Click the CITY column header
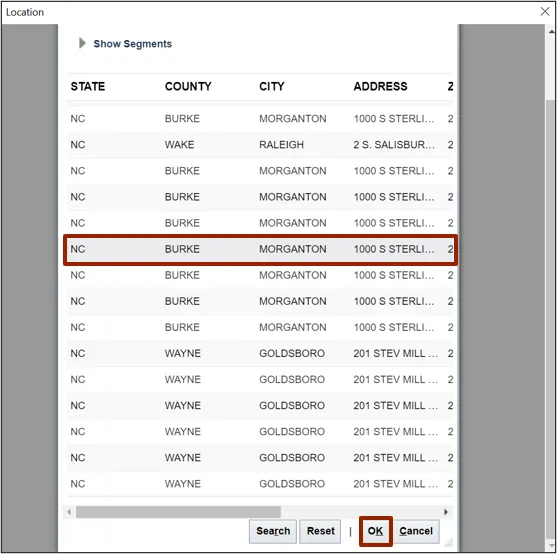This screenshot has width=557, height=554. [272, 86]
